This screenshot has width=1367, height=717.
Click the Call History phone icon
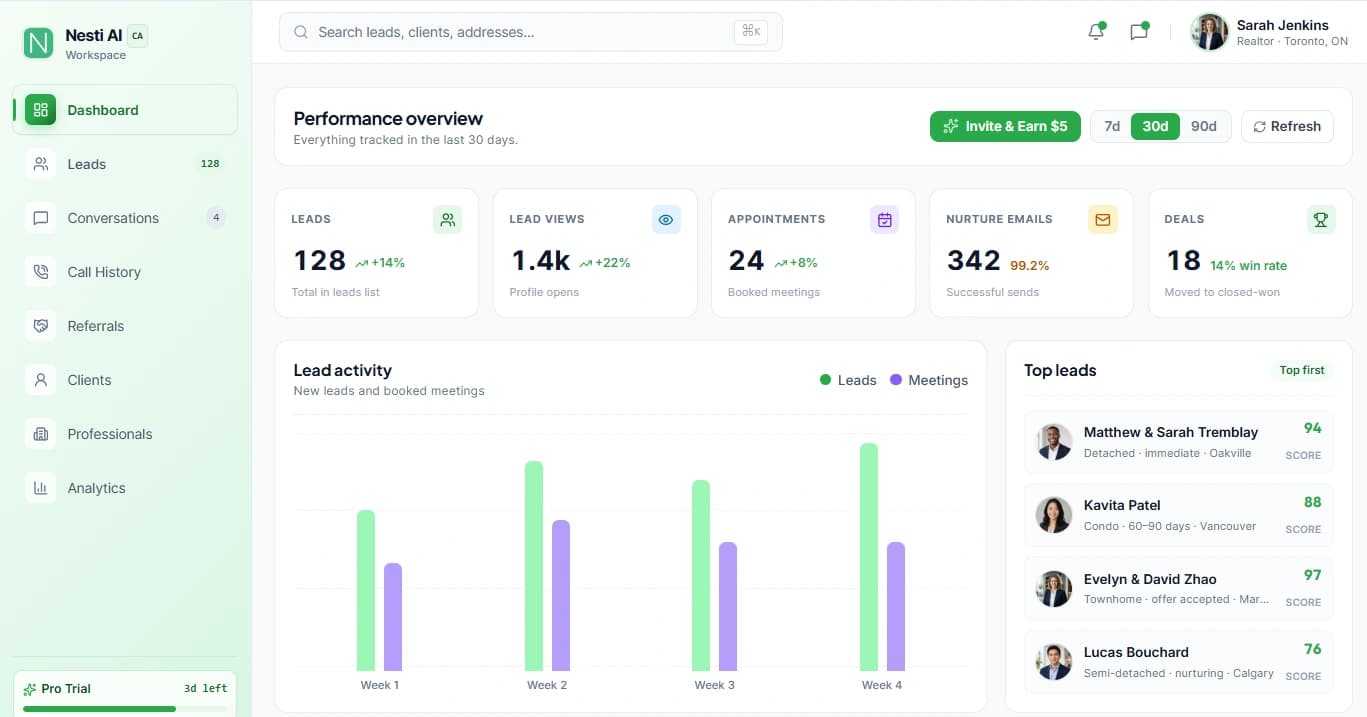(x=41, y=272)
